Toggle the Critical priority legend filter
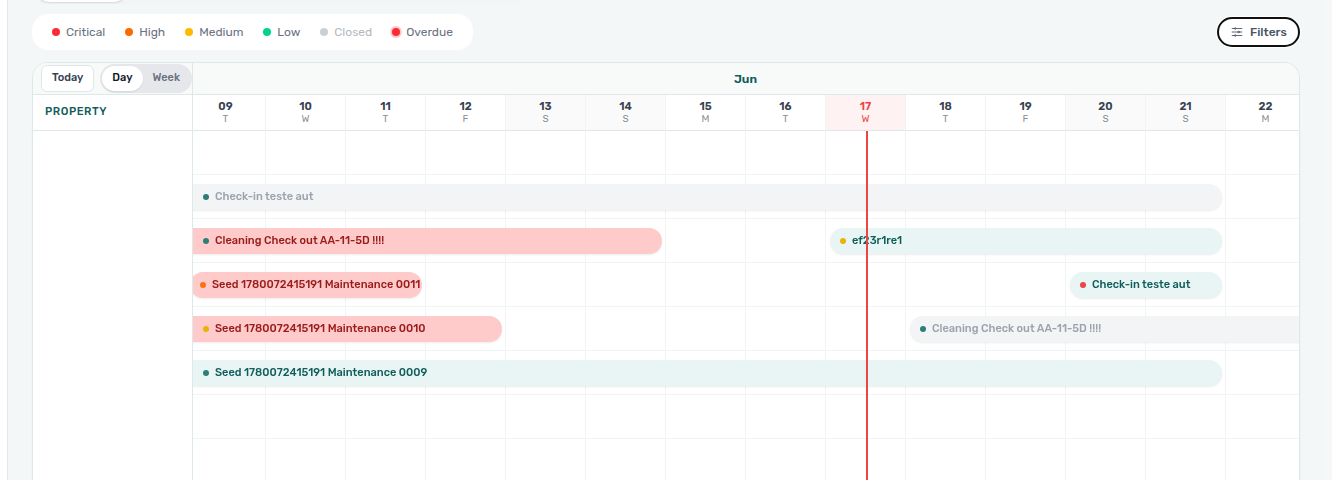The image size is (1332, 480). [78, 32]
